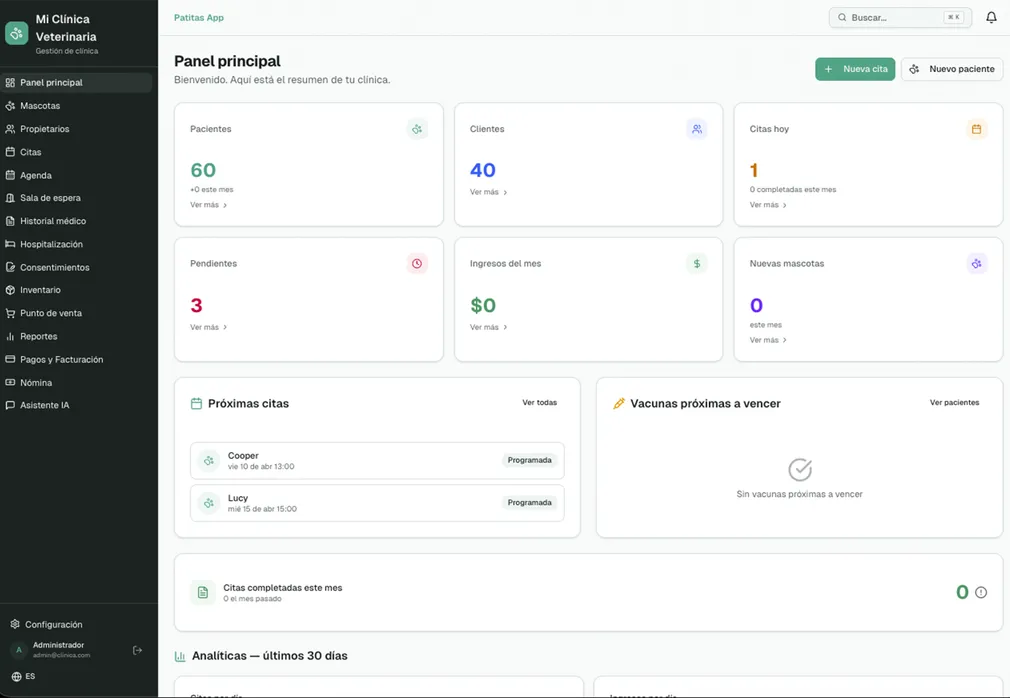
Task: Select the Sala de espera sidebar icon
Action: click(10, 197)
